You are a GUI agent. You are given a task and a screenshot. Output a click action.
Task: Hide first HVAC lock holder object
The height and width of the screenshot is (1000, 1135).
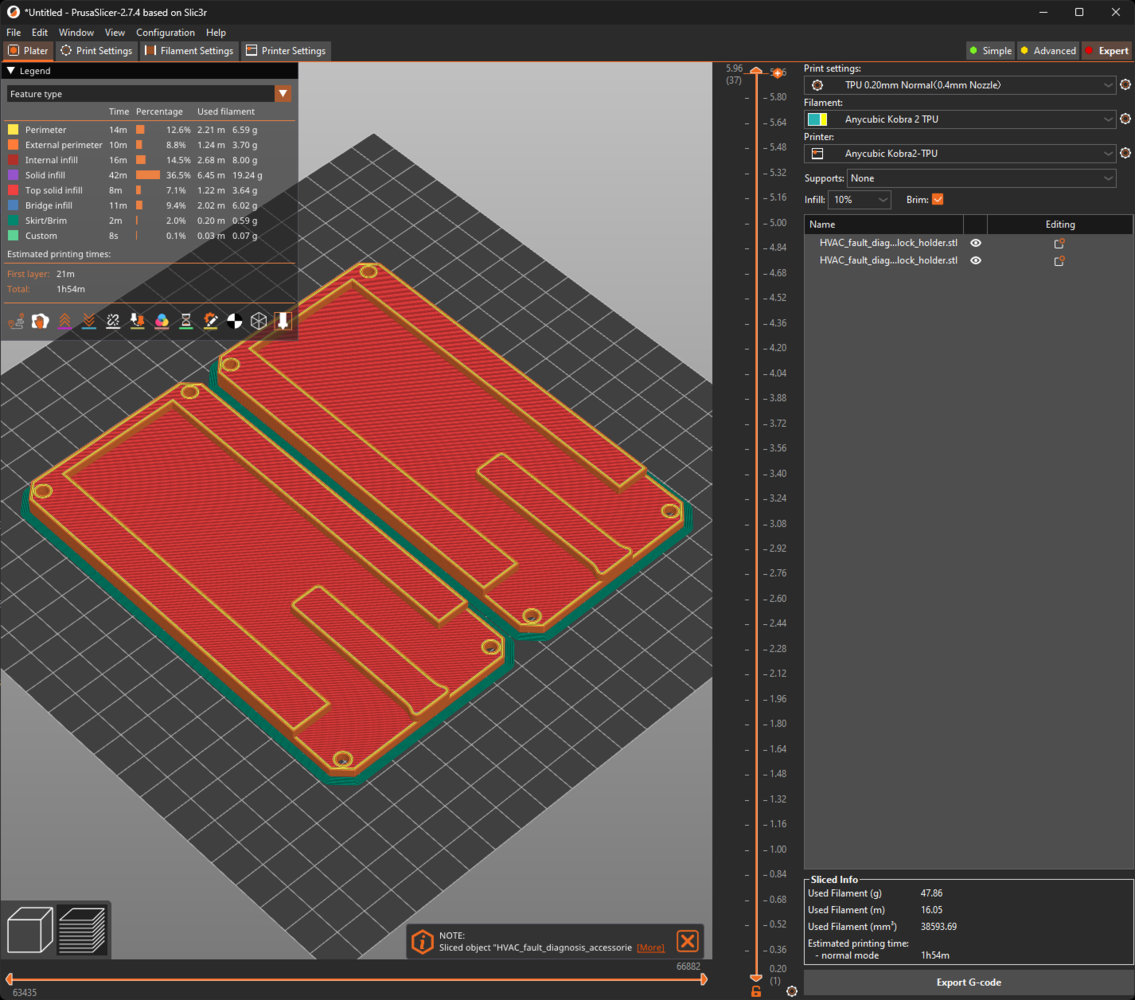point(976,243)
